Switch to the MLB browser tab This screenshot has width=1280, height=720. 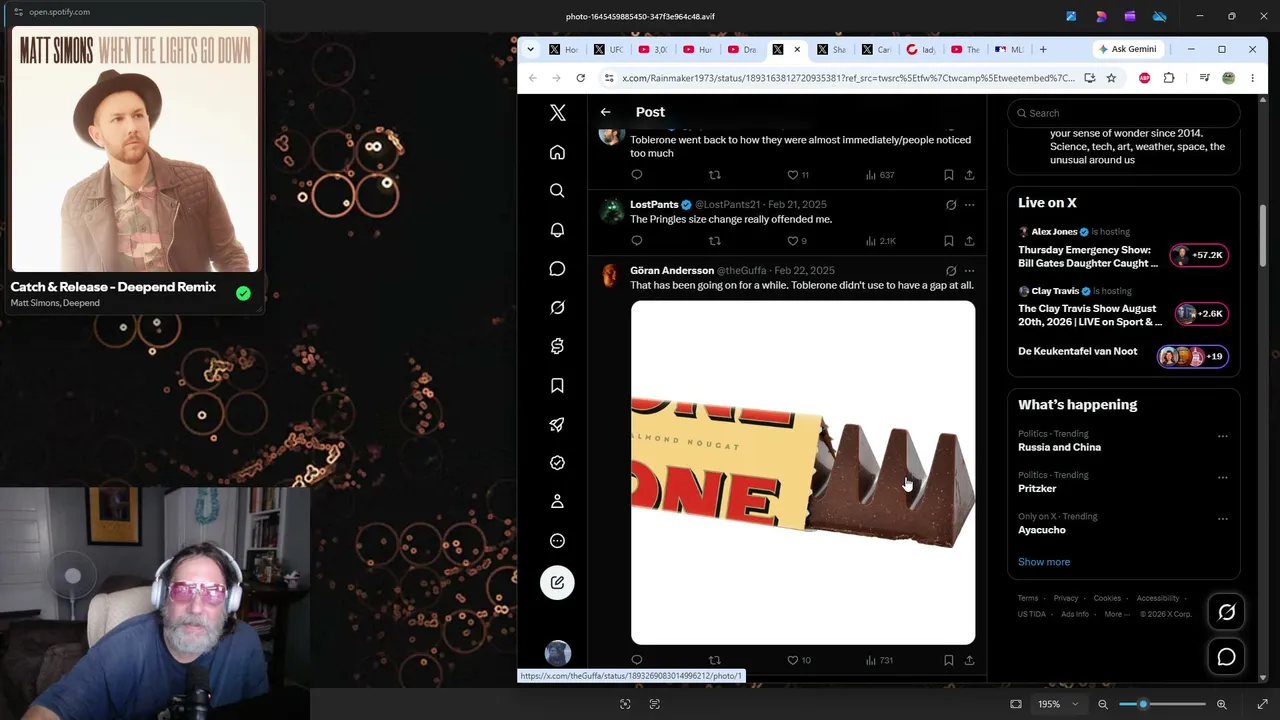click(1009, 49)
